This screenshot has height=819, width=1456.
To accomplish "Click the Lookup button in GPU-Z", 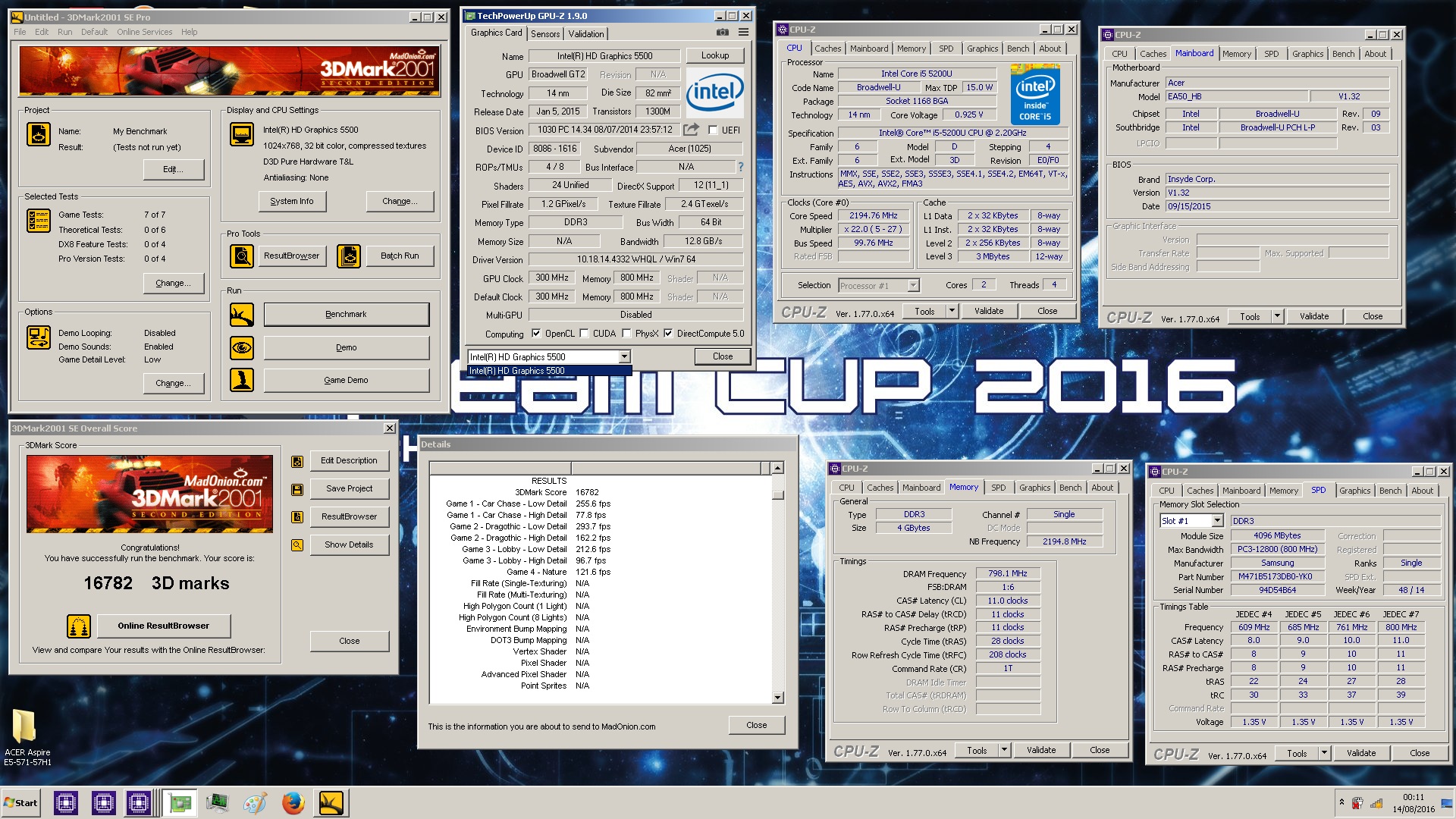I will click(715, 55).
